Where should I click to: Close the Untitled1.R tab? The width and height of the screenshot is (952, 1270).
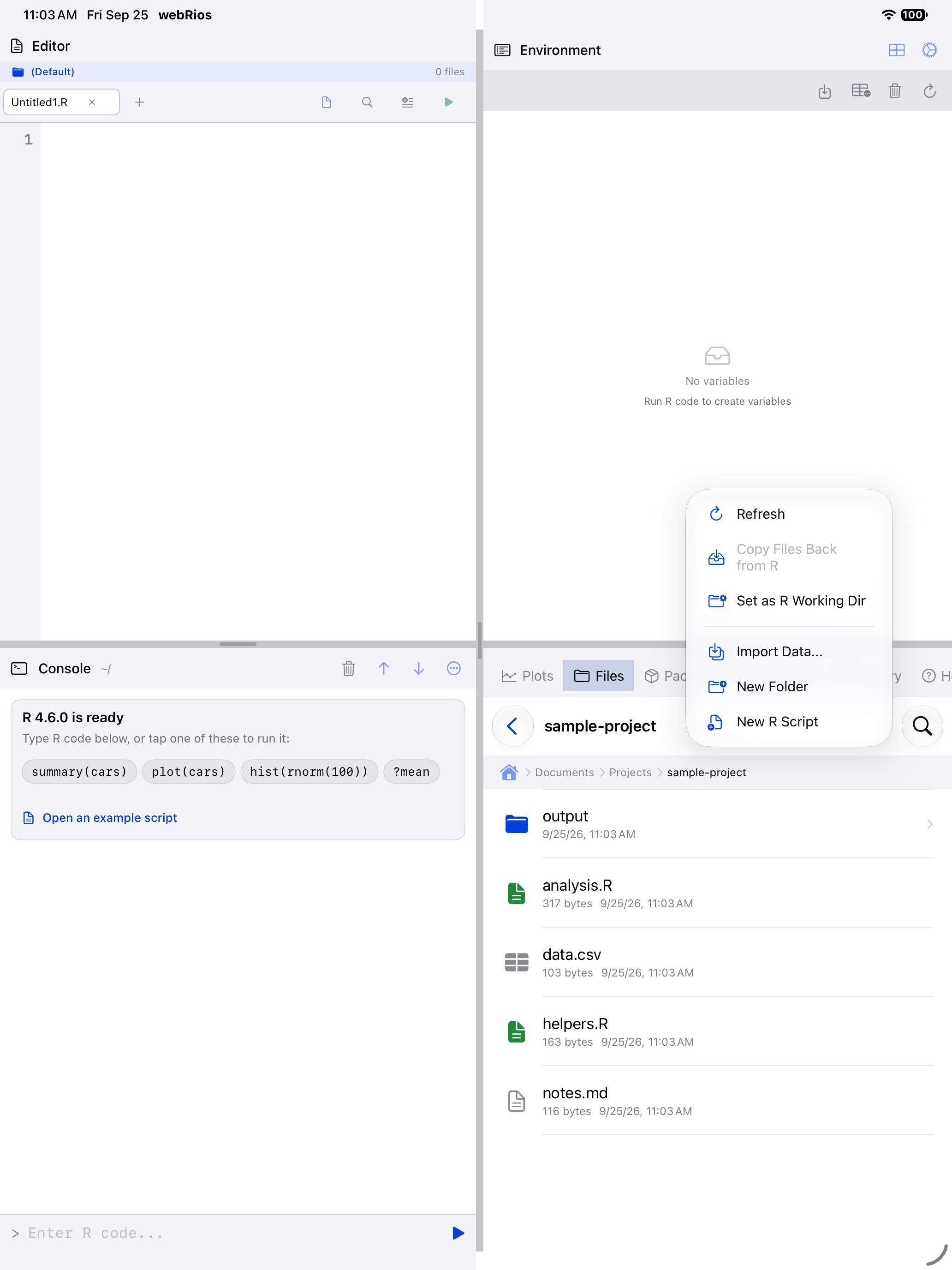[x=92, y=102]
